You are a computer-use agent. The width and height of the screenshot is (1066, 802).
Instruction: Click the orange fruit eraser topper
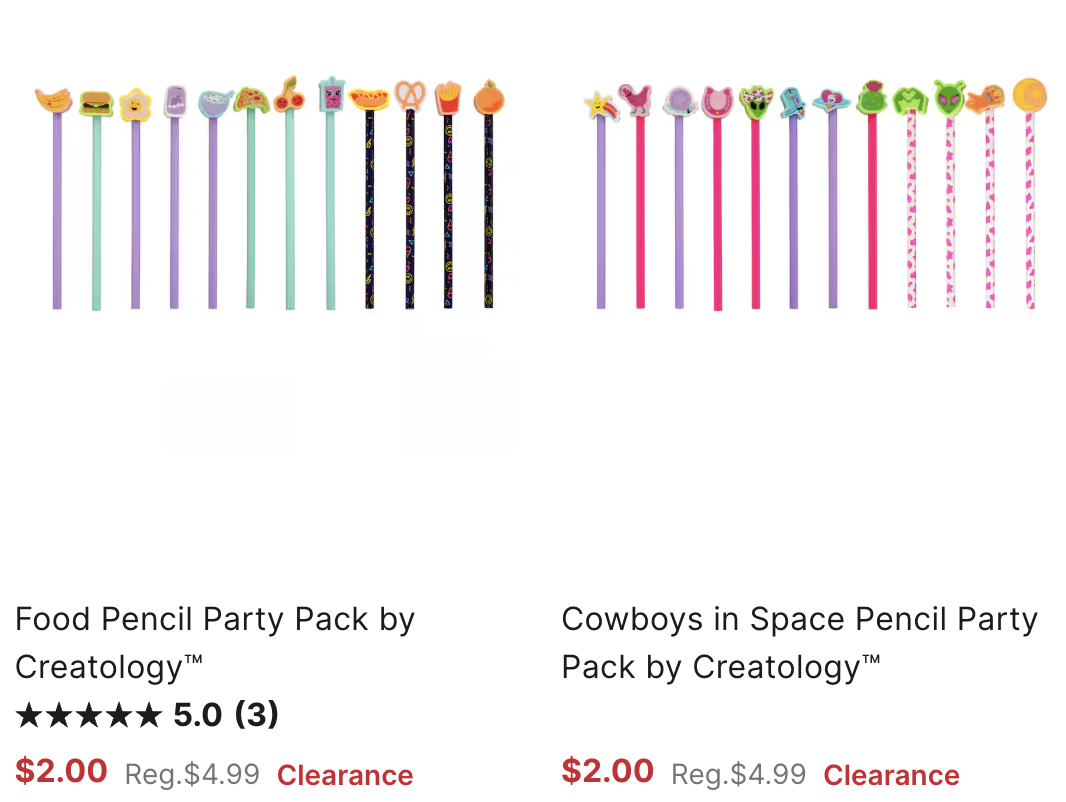click(x=488, y=98)
